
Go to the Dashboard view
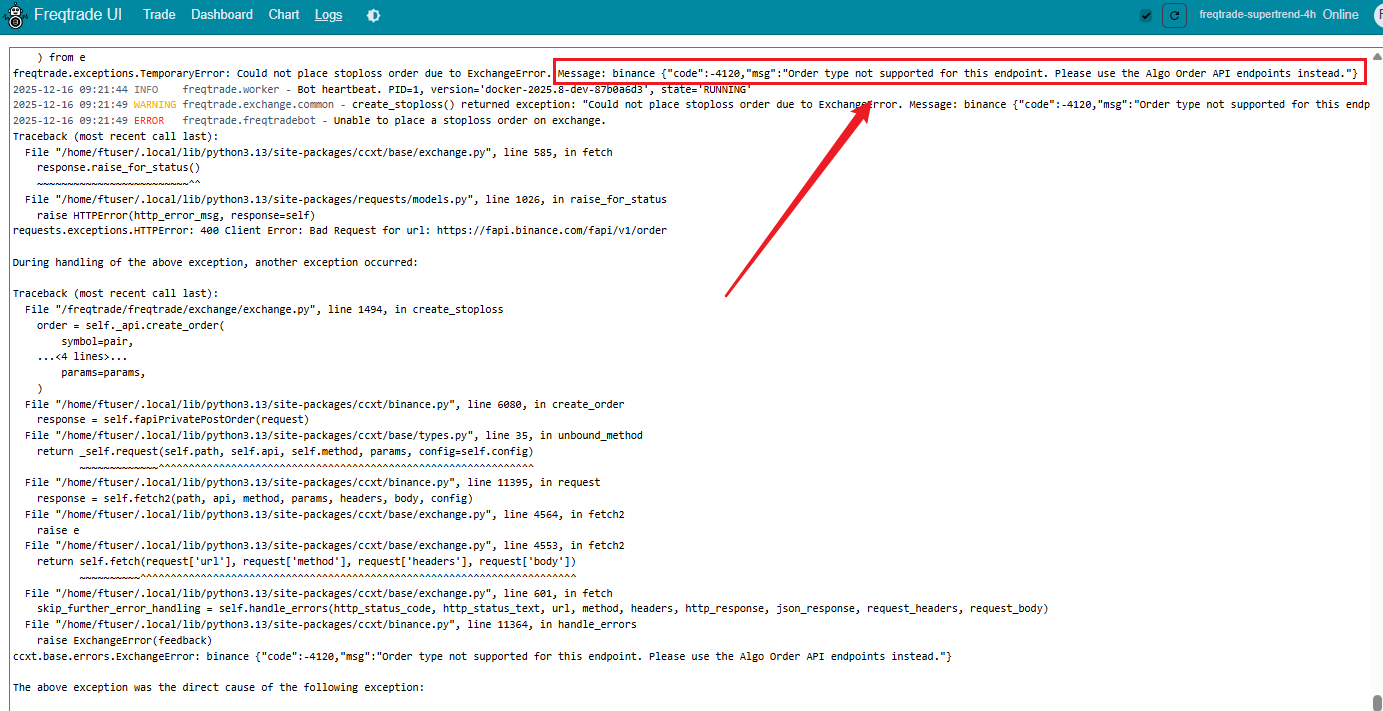click(222, 15)
